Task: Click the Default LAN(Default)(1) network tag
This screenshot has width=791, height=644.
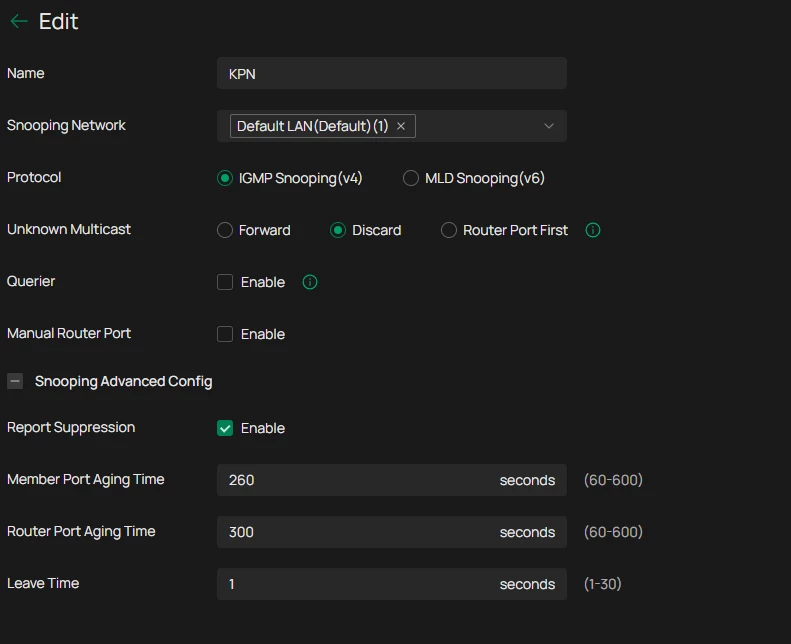Action: (312, 126)
